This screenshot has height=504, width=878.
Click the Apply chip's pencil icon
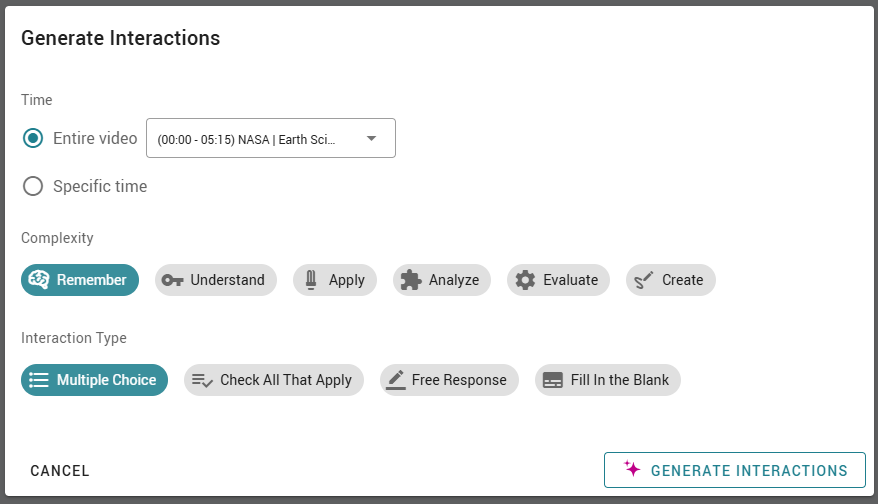[x=311, y=279]
